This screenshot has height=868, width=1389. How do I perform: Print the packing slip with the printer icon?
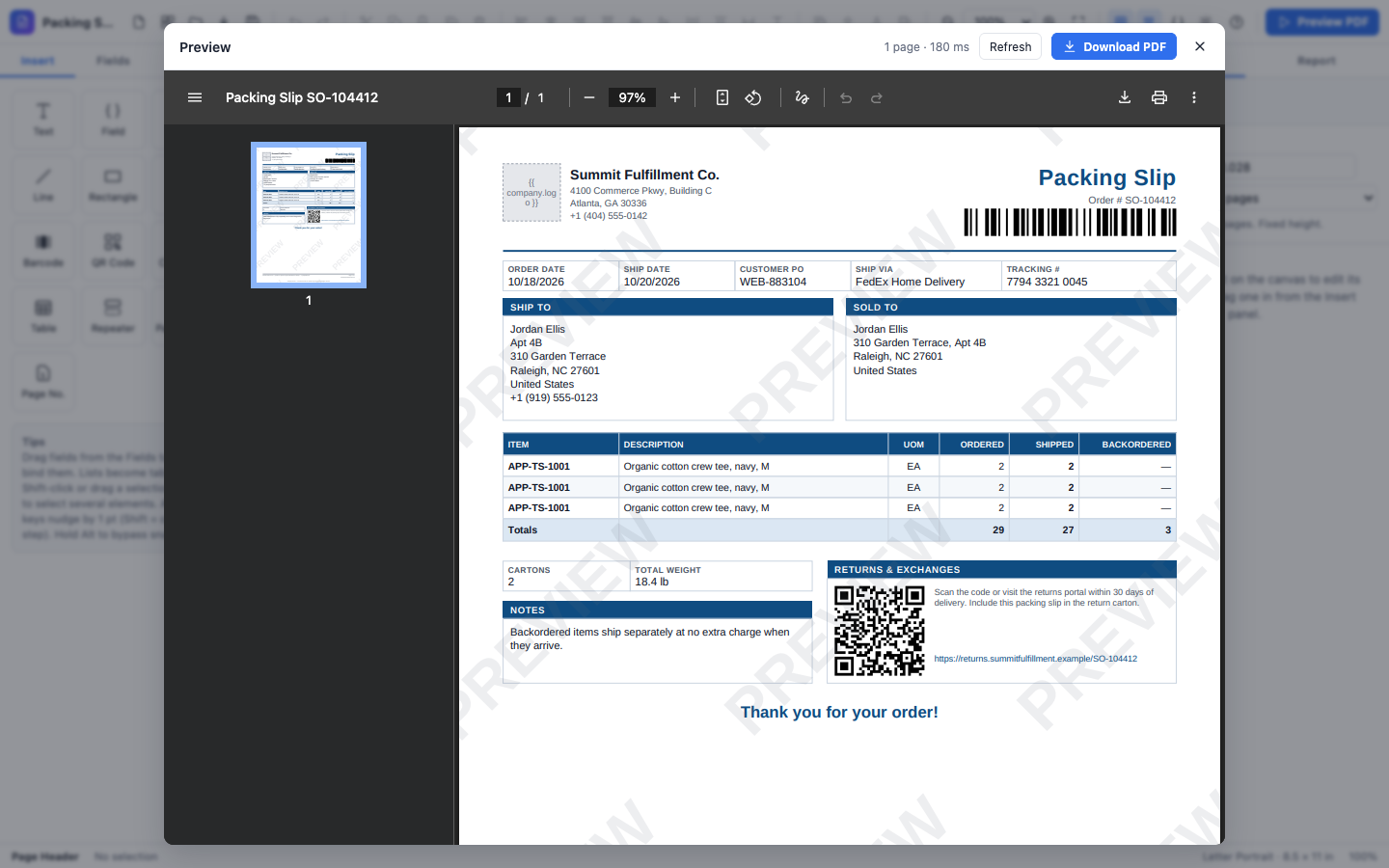[1159, 97]
